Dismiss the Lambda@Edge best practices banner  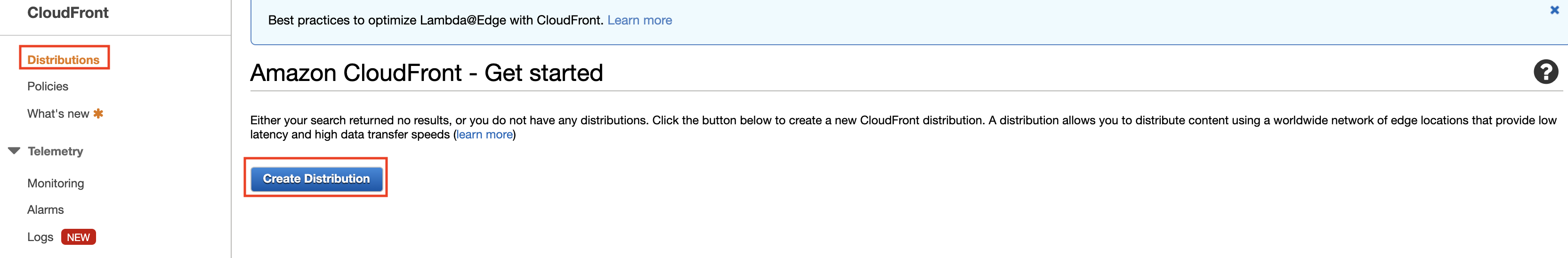(1554, 10)
